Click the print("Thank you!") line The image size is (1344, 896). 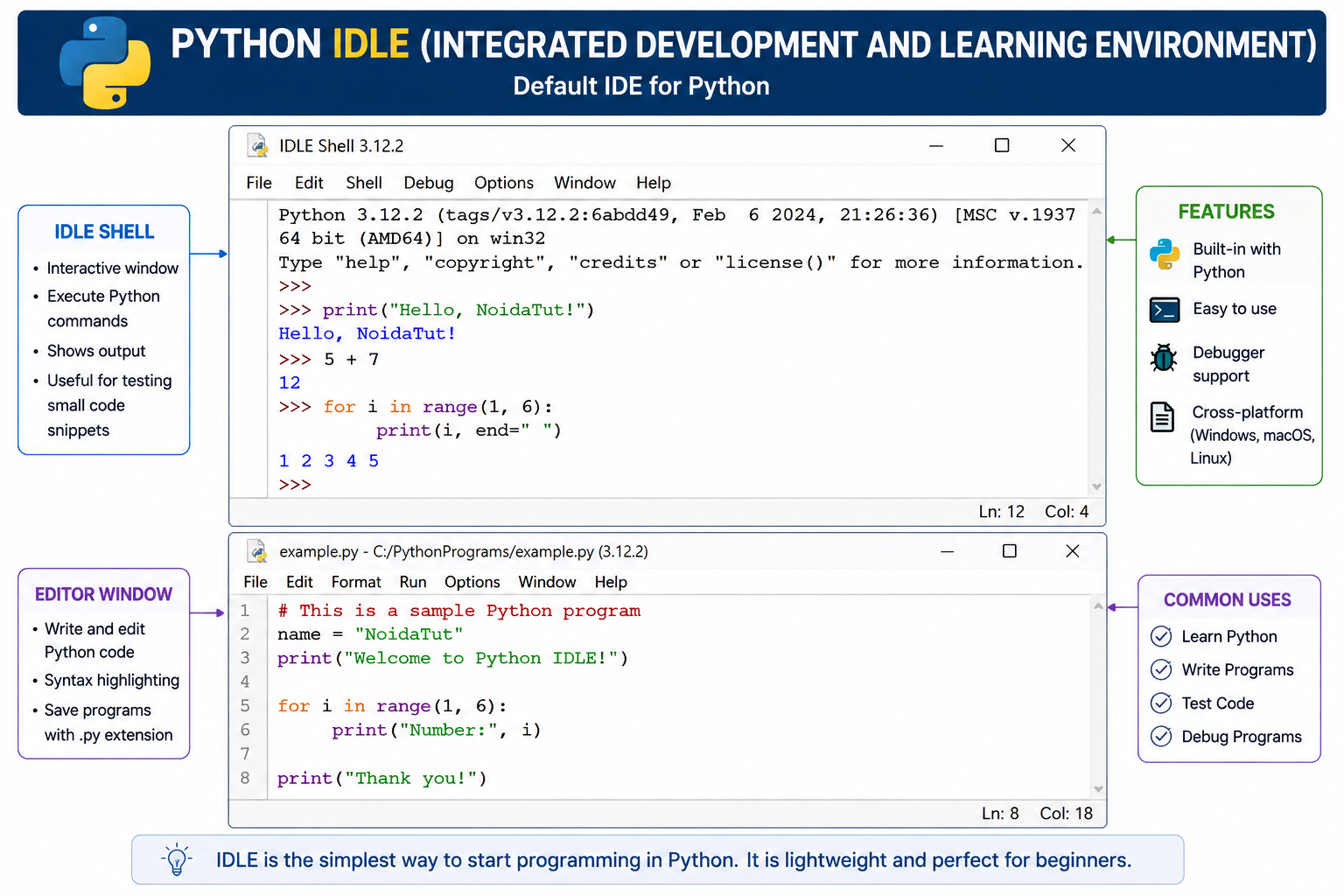tap(382, 779)
